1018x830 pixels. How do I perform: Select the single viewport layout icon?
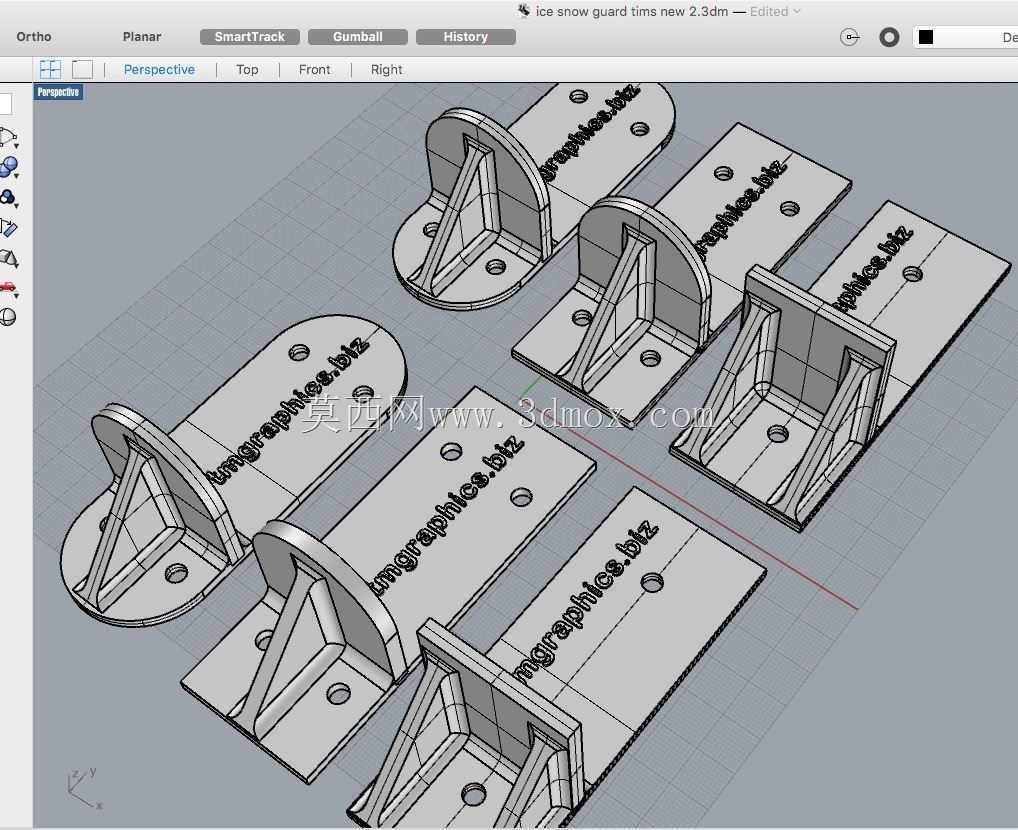pos(82,69)
